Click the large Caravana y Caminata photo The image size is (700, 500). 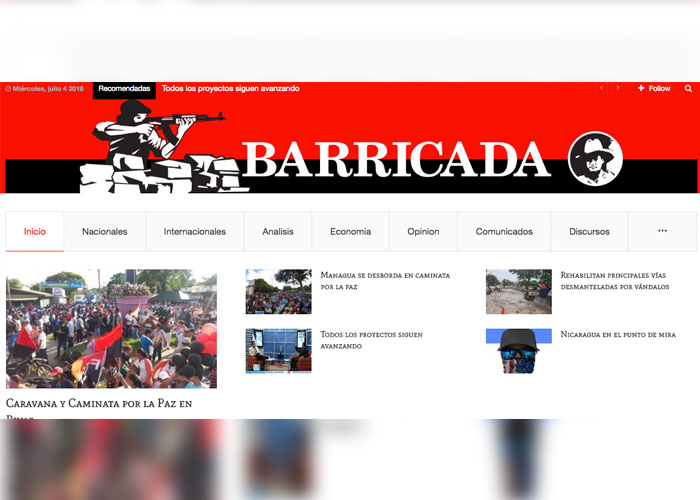(111, 328)
